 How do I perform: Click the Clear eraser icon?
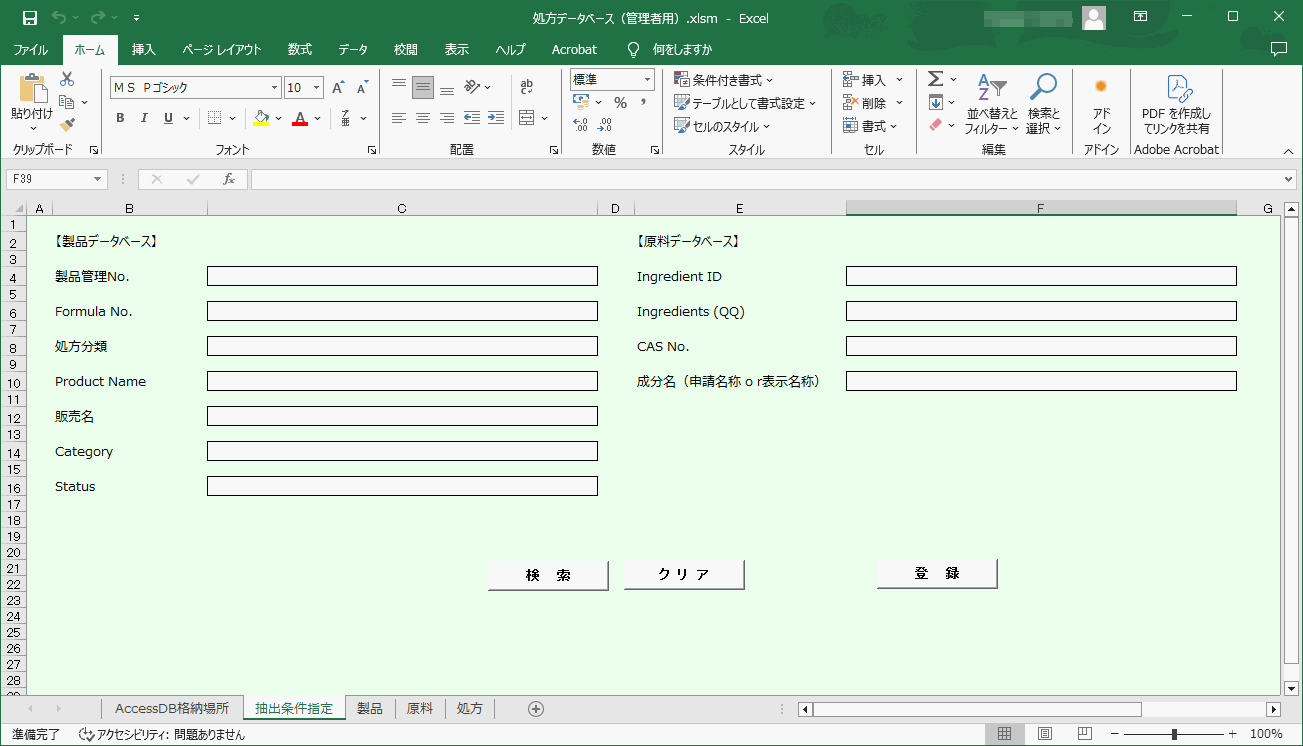935,125
